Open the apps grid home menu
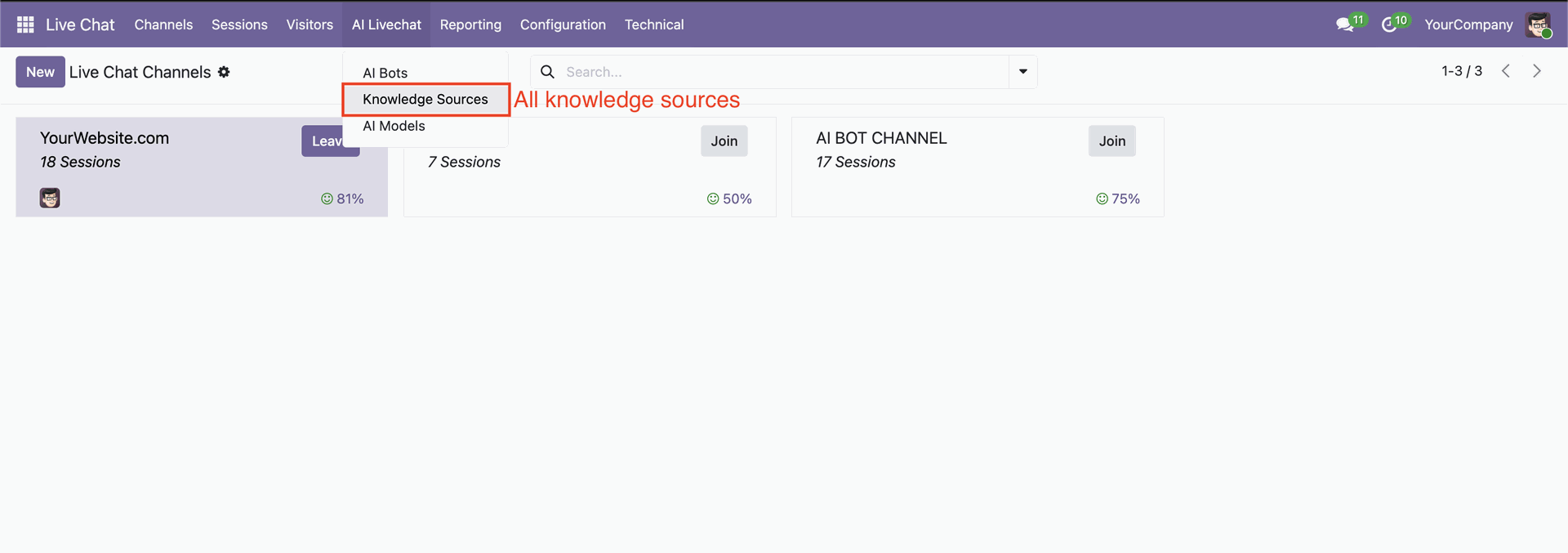Image resolution: width=1568 pixels, height=553 pixels. coord(25,25)
